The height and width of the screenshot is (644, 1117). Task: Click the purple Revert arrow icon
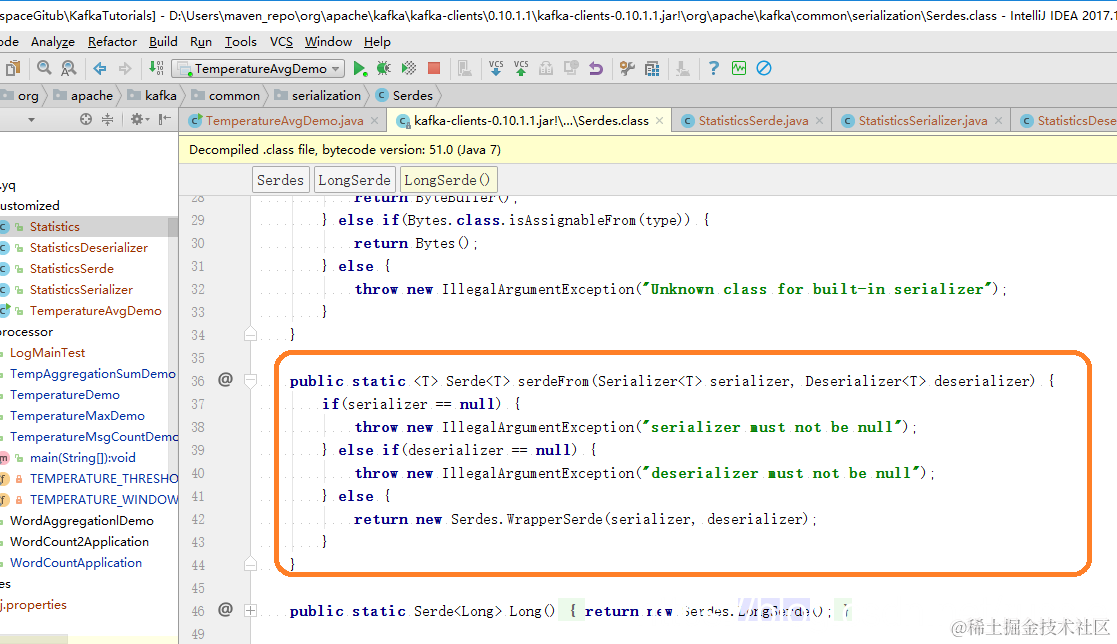pyautogui.click(x=596, y=68)
